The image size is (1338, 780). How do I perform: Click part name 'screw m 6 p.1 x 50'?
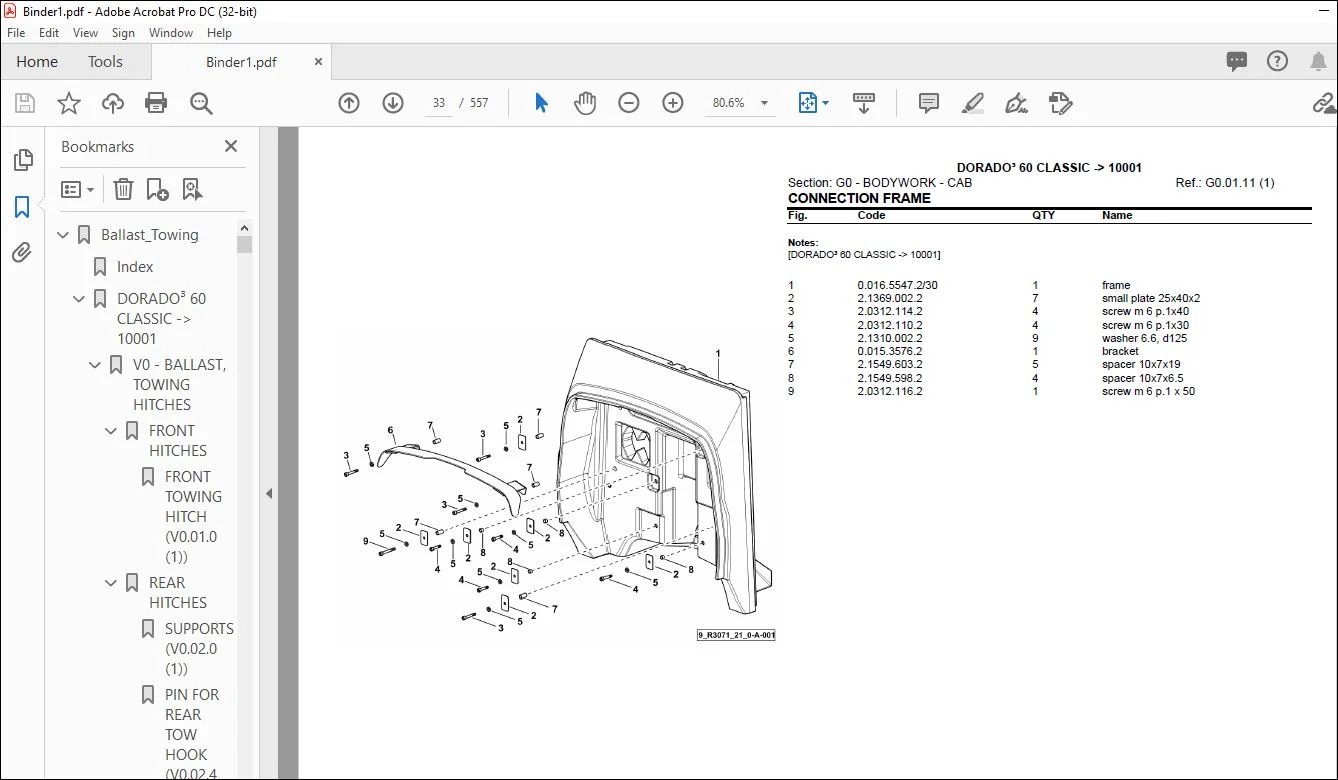(1148, 391)
